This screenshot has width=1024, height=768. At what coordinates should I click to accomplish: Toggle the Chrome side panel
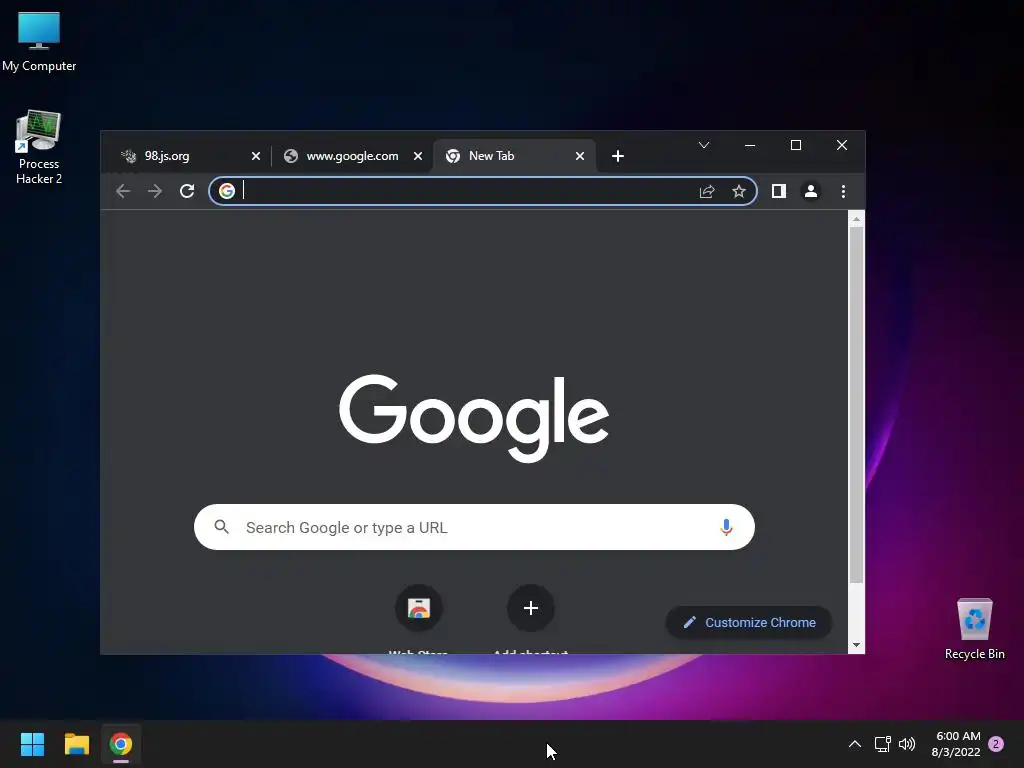tap(778, 191)
